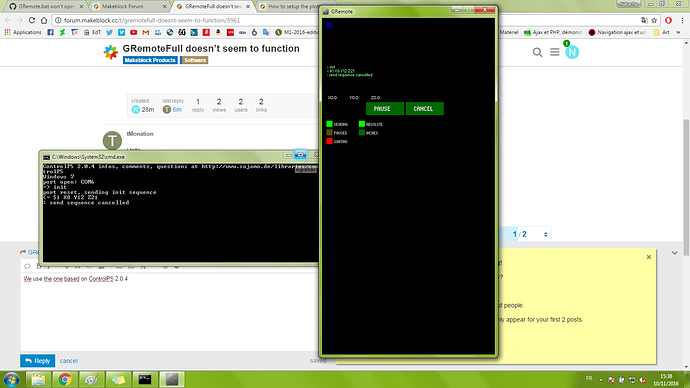Click the forum search magnifier icon
Screen dimensions: 690x388
click(x=537, y=52)
